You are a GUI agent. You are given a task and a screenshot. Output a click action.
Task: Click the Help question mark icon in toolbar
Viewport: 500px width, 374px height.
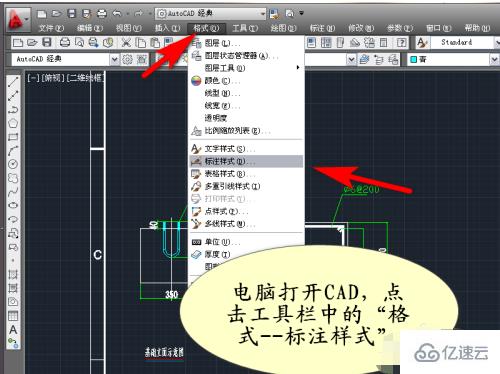(x=402, y=42)
